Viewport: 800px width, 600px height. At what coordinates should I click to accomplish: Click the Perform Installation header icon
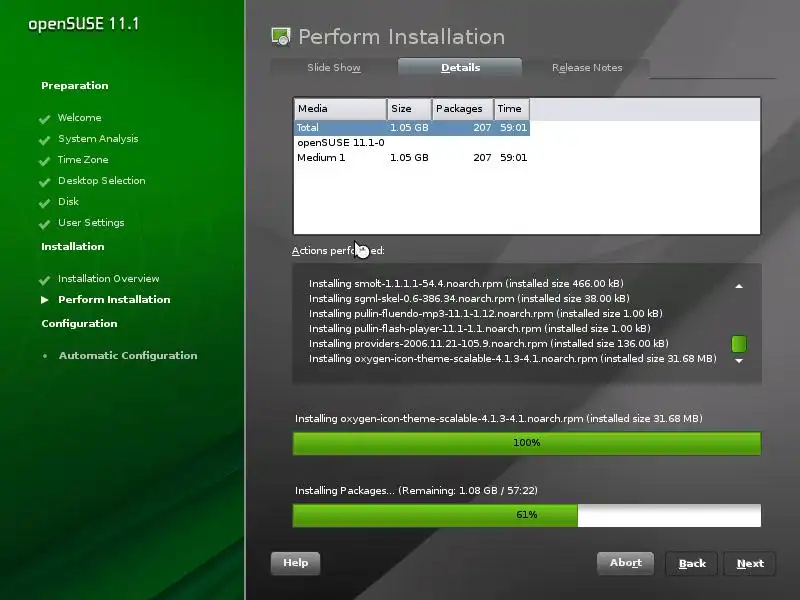(x=281, y=37)
